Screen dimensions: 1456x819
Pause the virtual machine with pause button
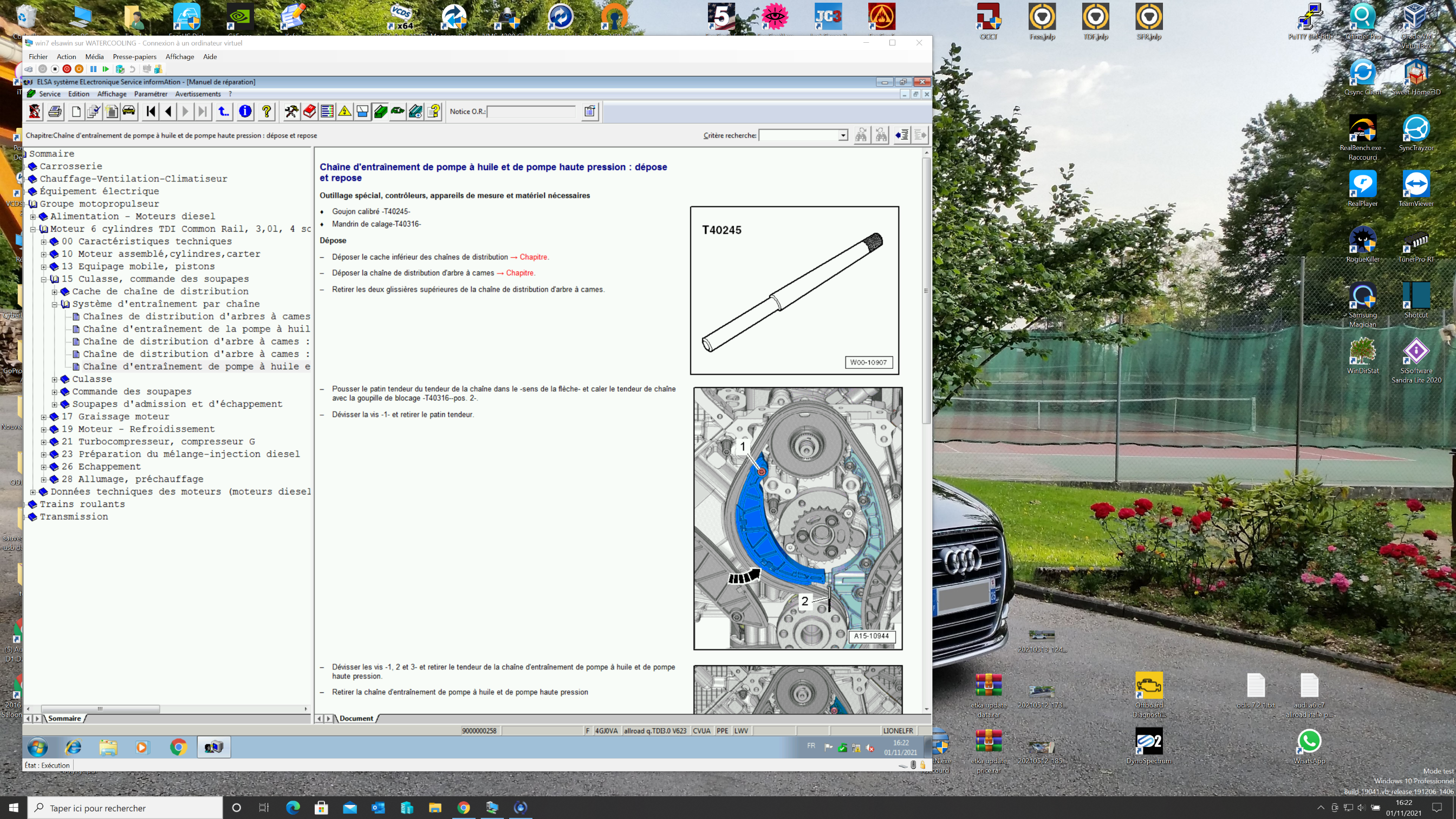(x=93, y=69)
